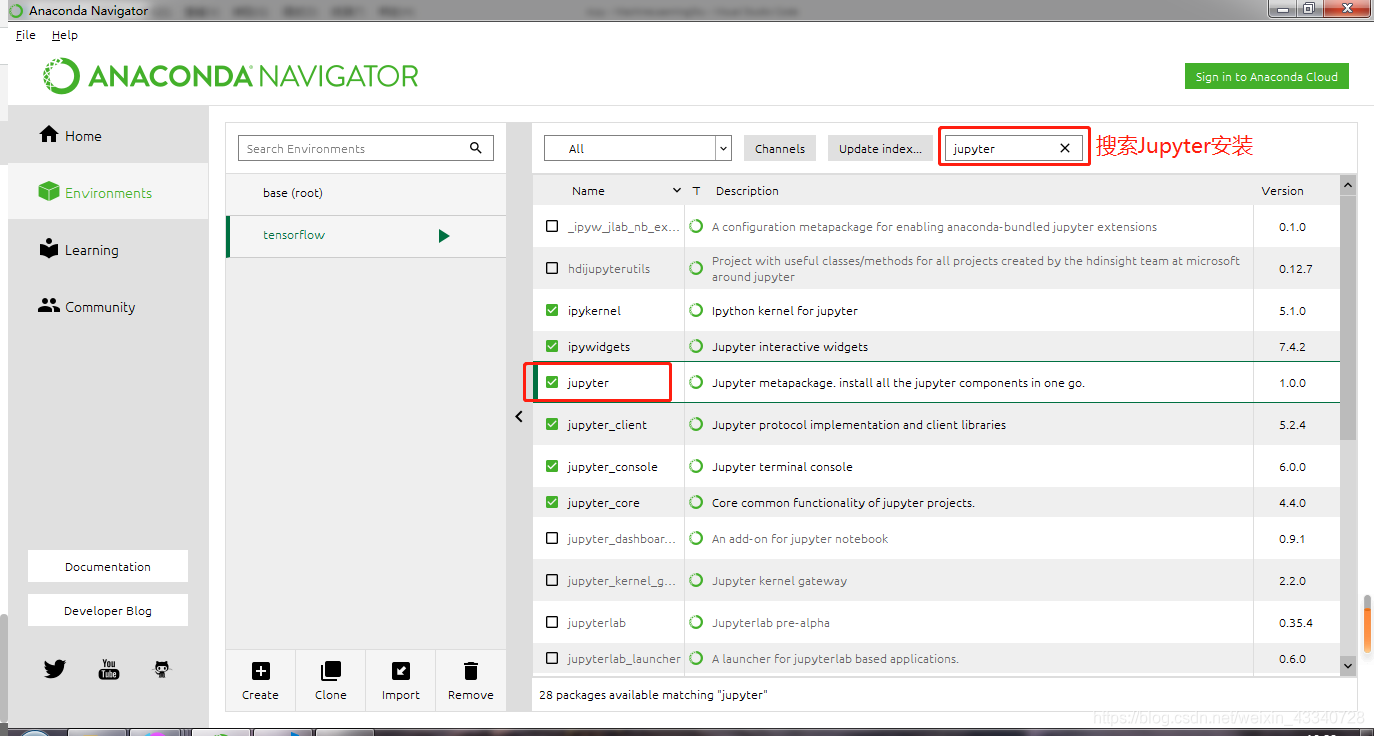Uncheck the ipywidgets package checkbox

pyautogui.click(x=552, y=347)
